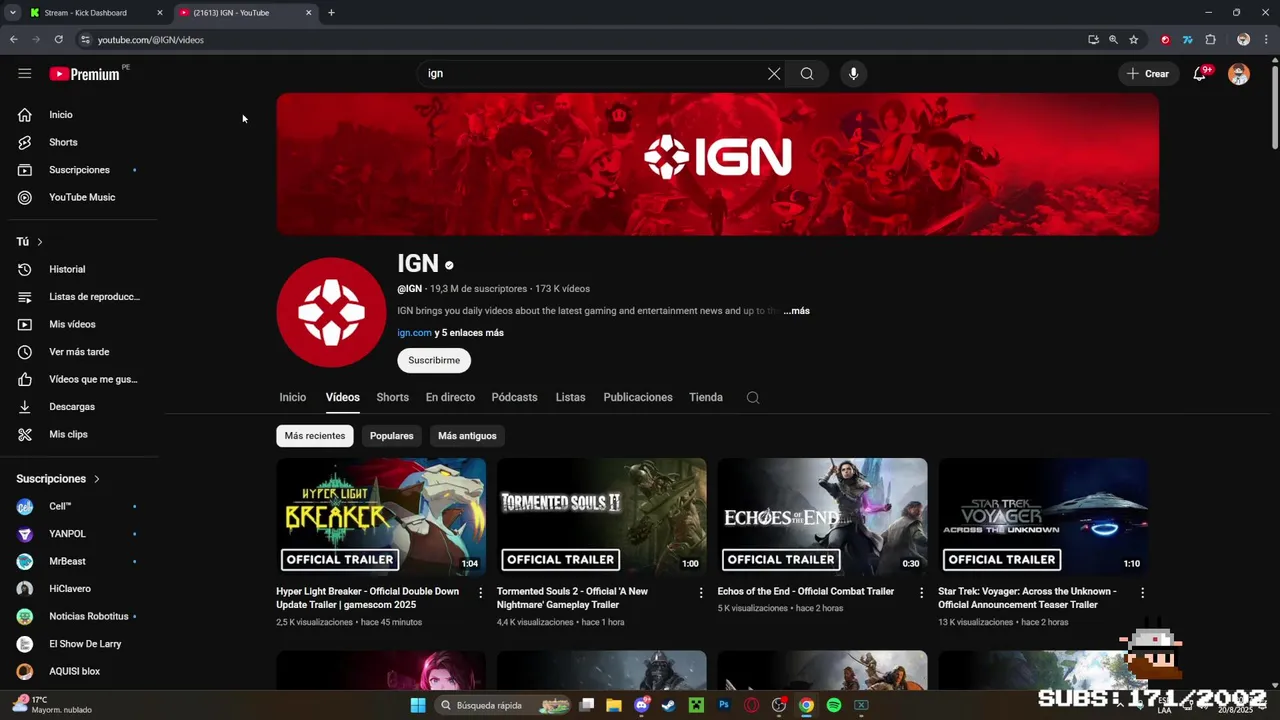
Task: Expand the Suscripciones section header
Action: (x=59, y=479)
